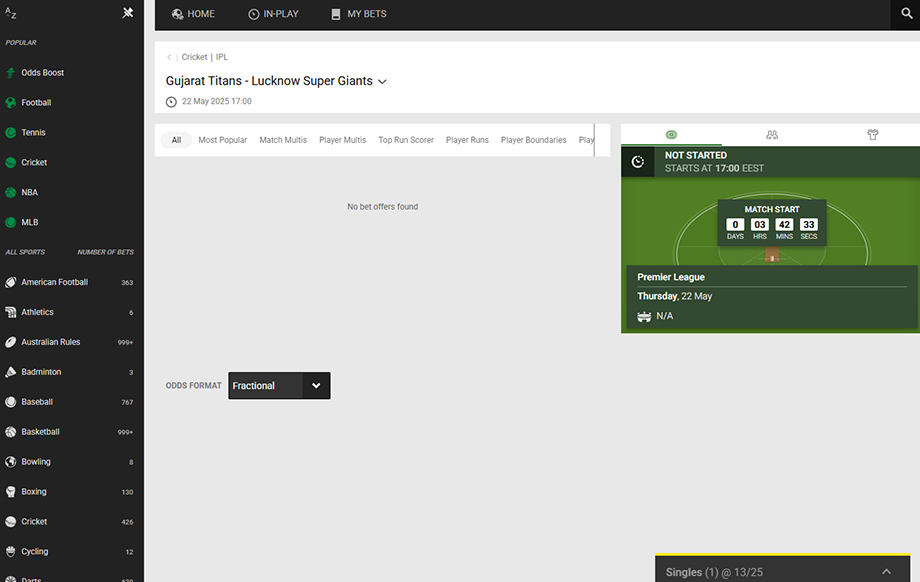Click the Singles (1) @ 13/25 betslip header

coord(783,569)
